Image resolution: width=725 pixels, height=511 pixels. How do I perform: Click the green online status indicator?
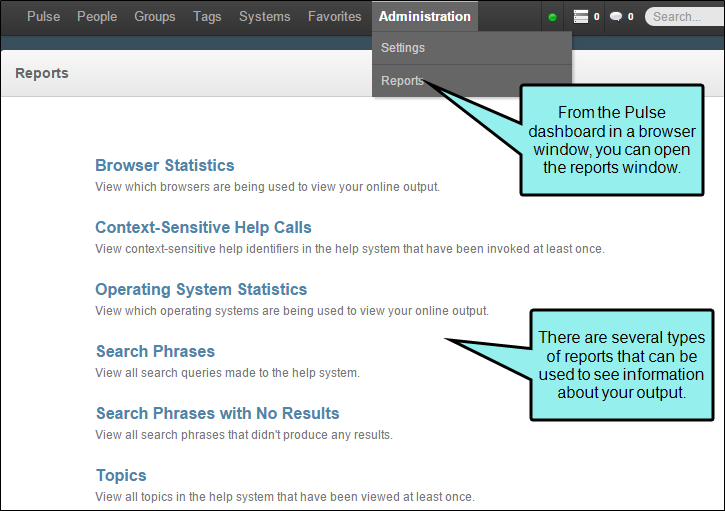click(552, 18)
